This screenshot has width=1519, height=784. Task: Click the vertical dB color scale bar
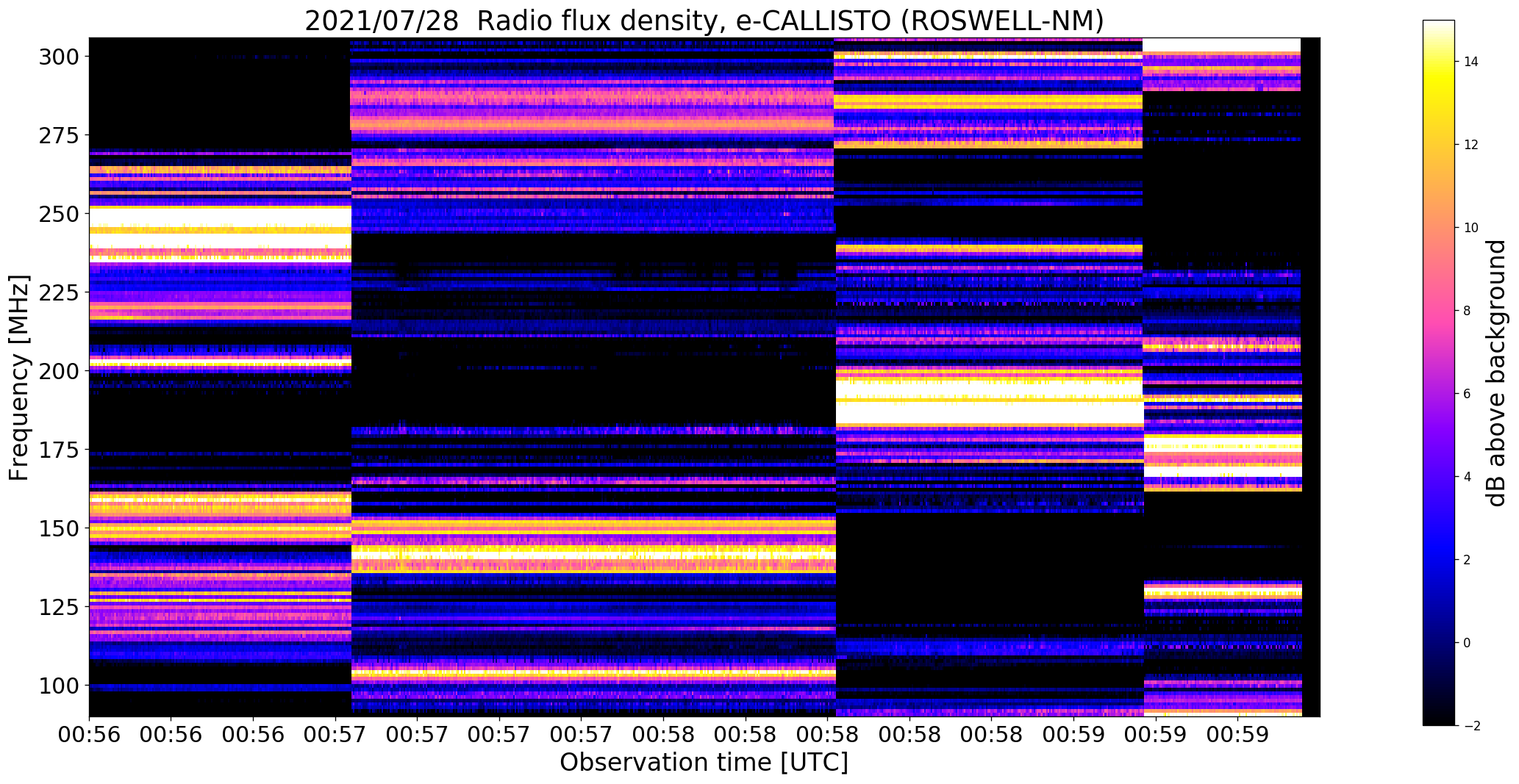pos(1439,373)
